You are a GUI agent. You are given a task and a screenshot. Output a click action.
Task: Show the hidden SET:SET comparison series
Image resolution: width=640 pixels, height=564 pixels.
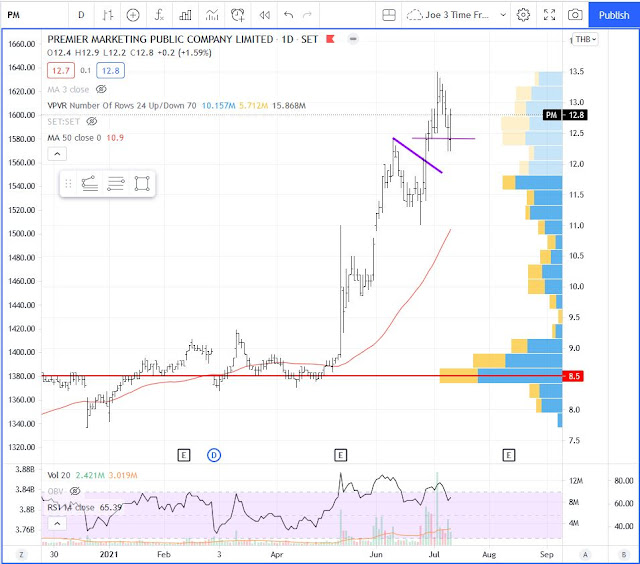pyautogui.click(x=92, y=121)
